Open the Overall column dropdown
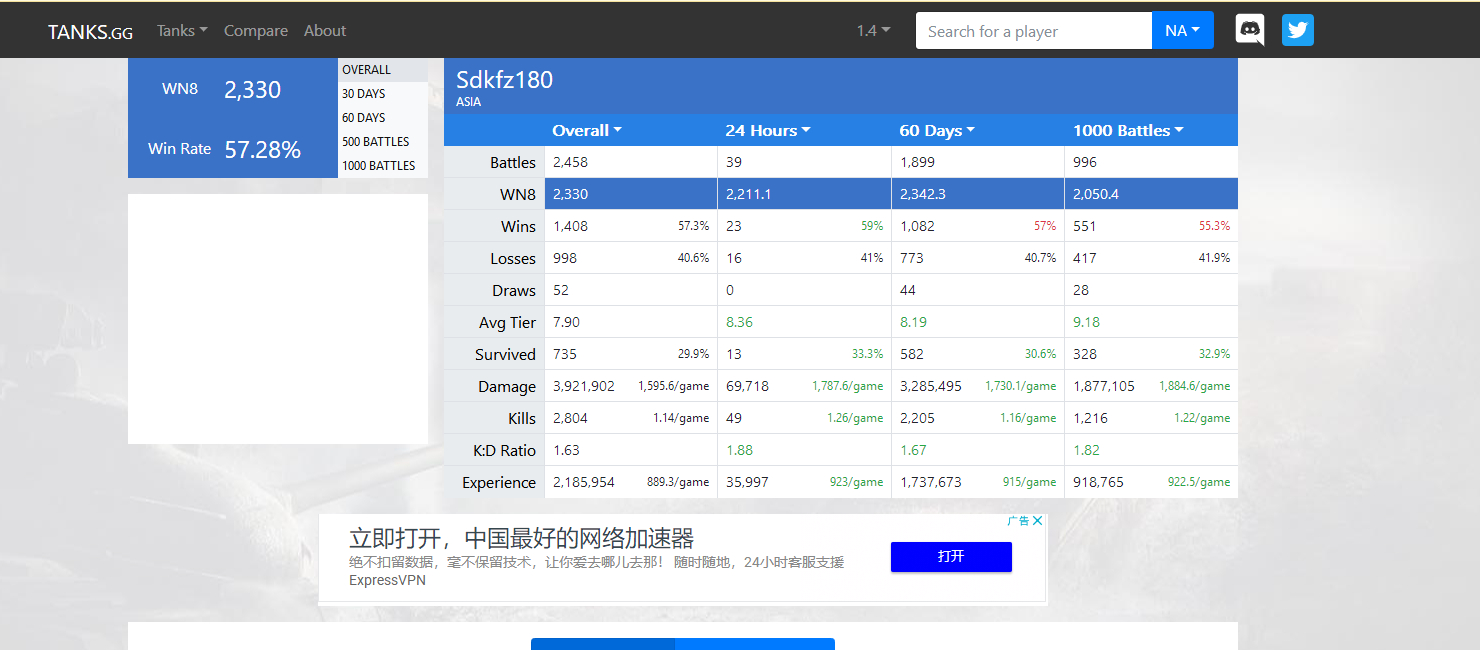The width and height of the screenshot is (1480, 650). point(587,131)
